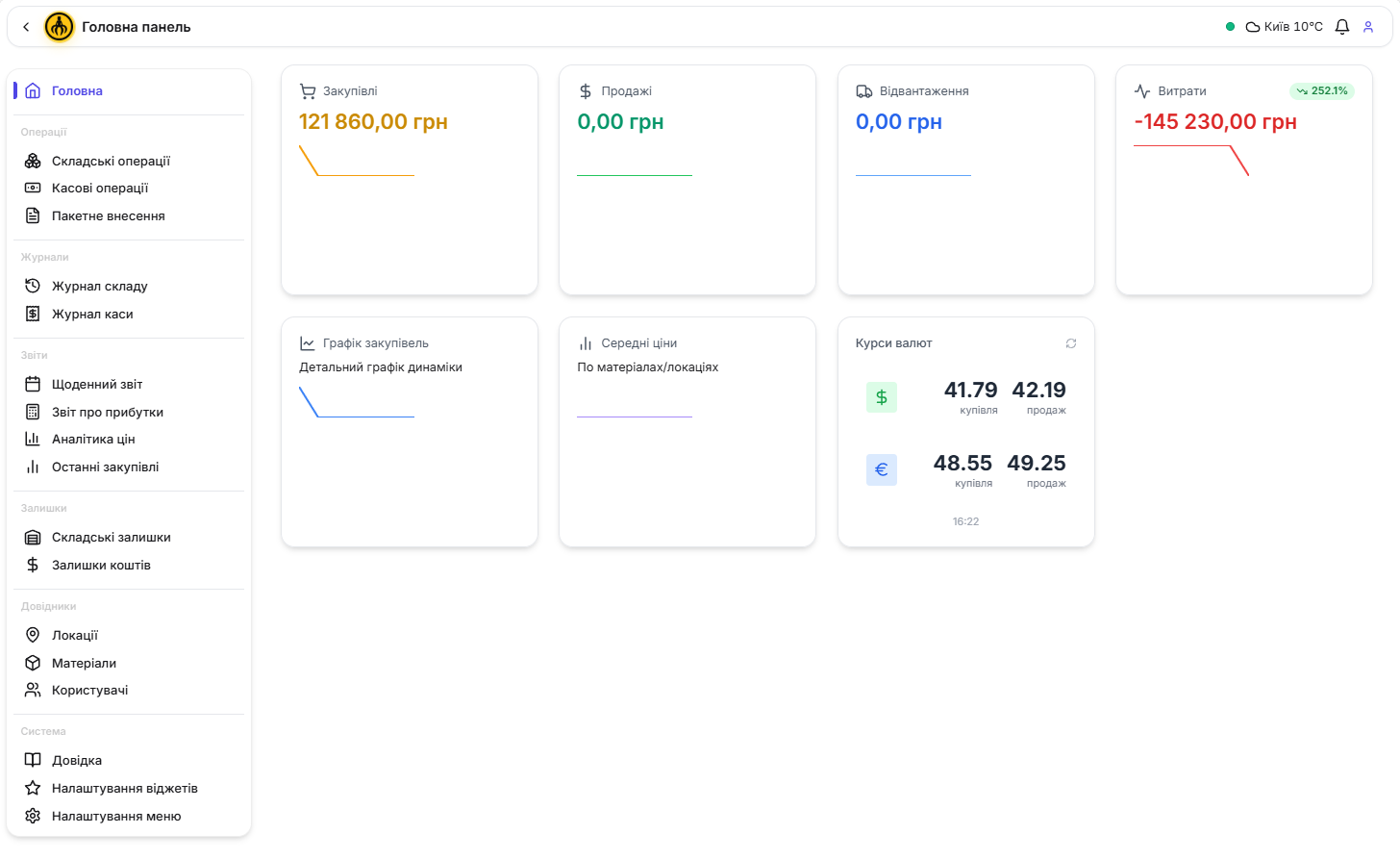The width and height of the screenshot is (1400, 859).
Task: Click the yellow app logo icon
Action: tap(60, 27)
